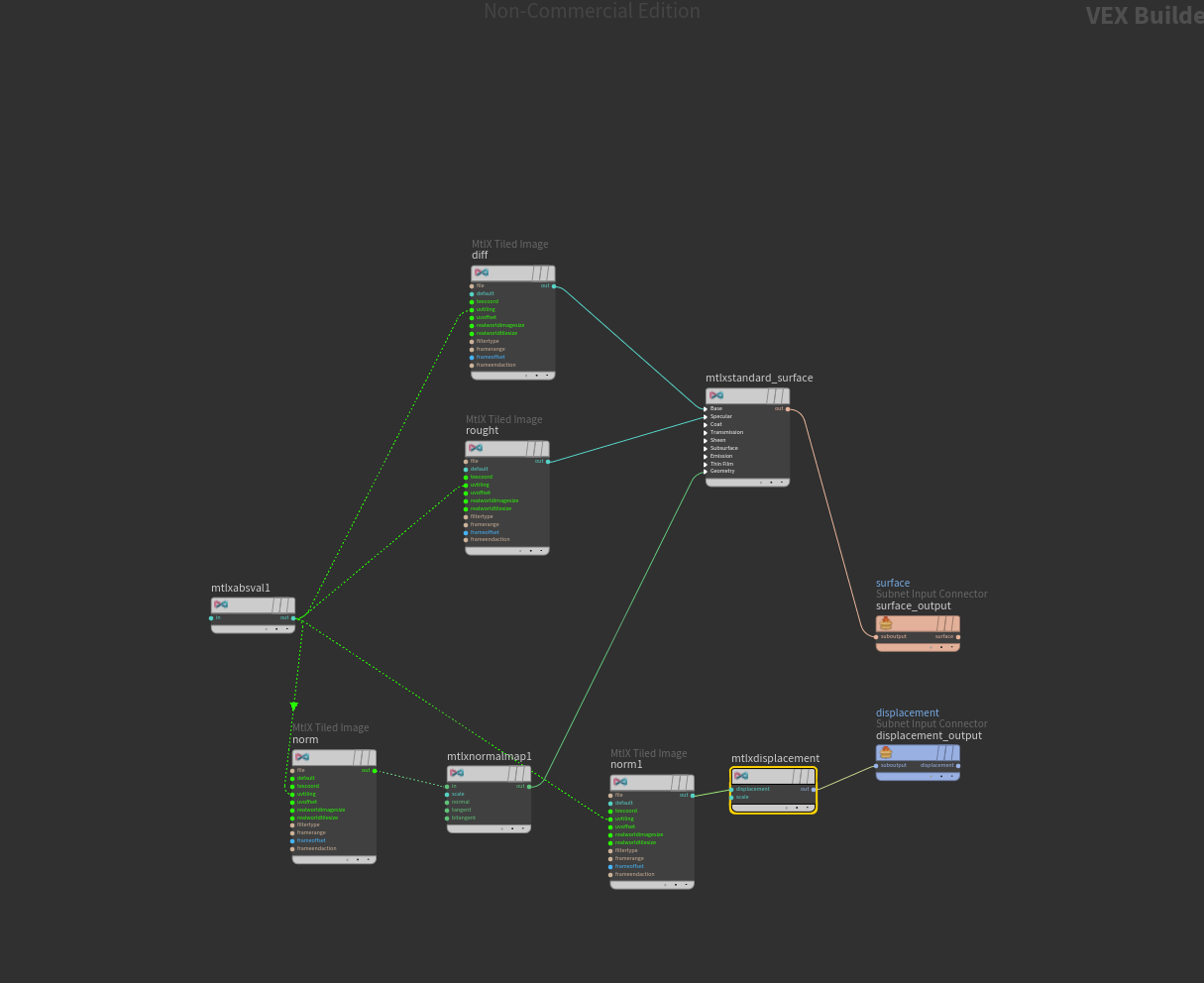Open the footer arrow on mtlxdisplacement node
1204x983 pixels.
(807, 808)
